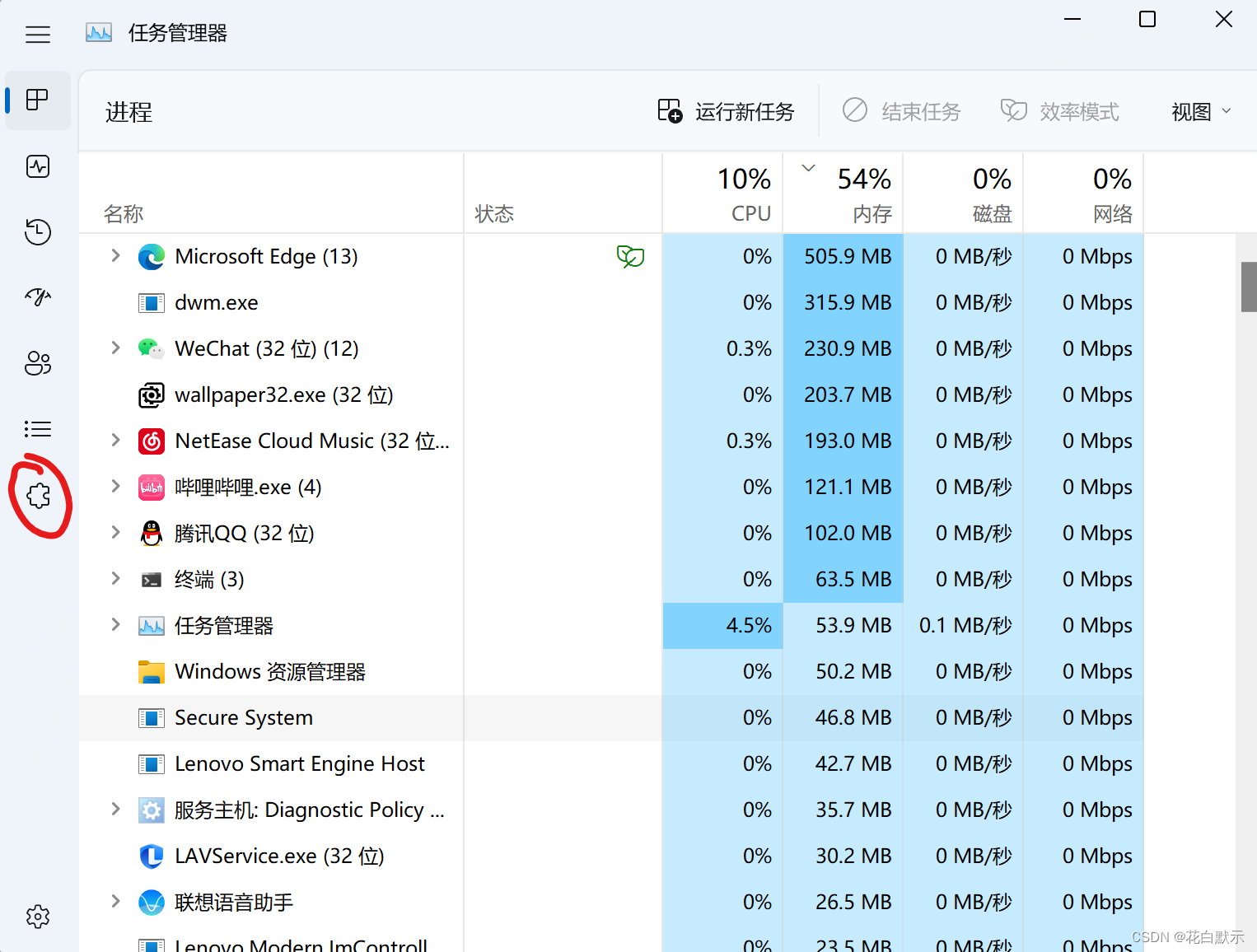Expand the WeChat process group
This screenshot has width=1257, height=952.
click(114, 348)
